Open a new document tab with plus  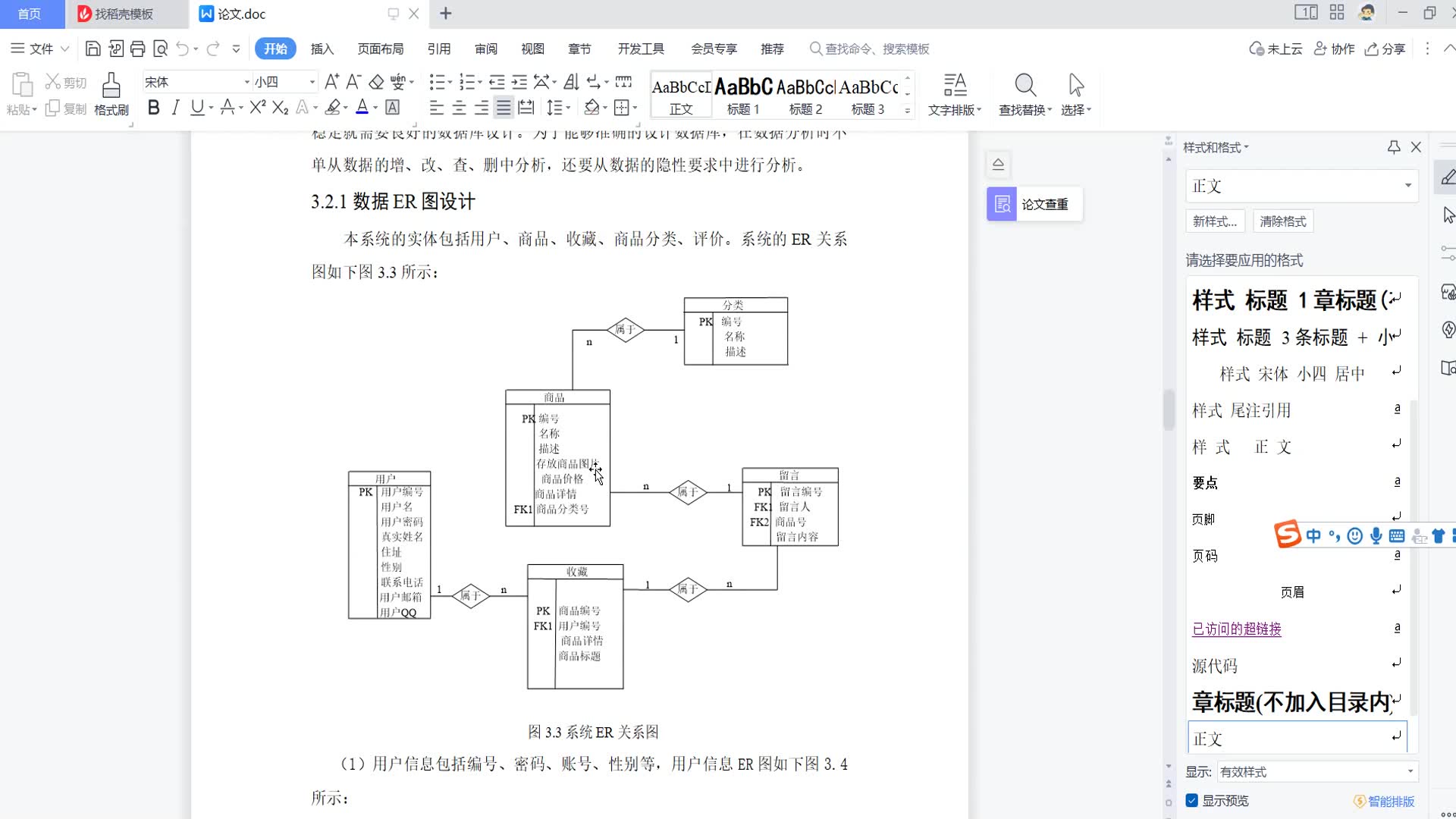(x=446, y=14)
